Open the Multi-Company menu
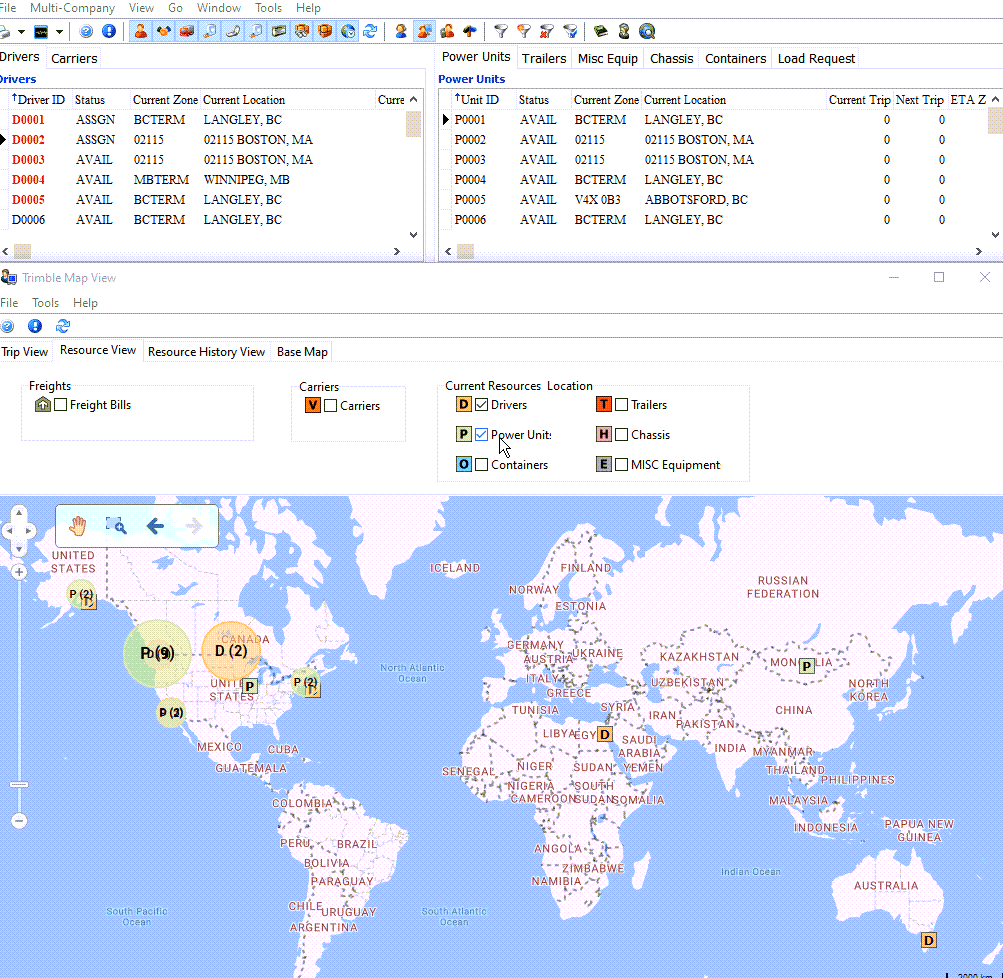The image size is (1003, 978). click(72, 8)
